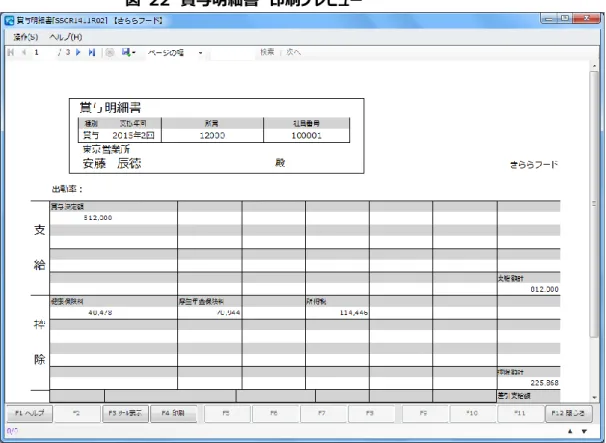The image size is (606, 443).
Task: Click the status bar up triangle
Action: [570, 431]
